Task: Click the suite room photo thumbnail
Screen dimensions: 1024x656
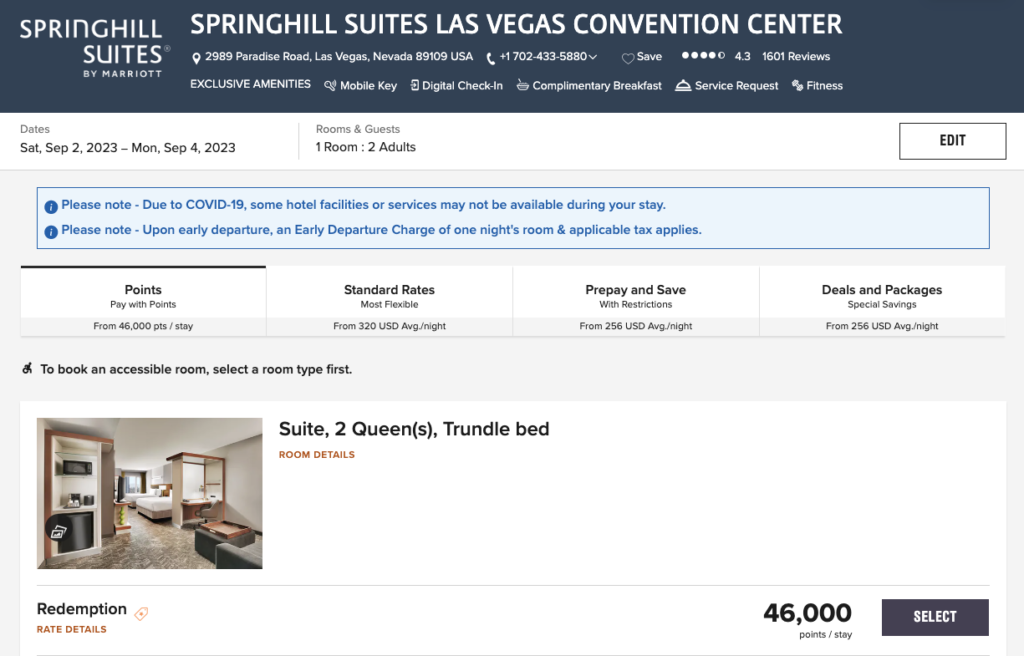Action: 149,492
